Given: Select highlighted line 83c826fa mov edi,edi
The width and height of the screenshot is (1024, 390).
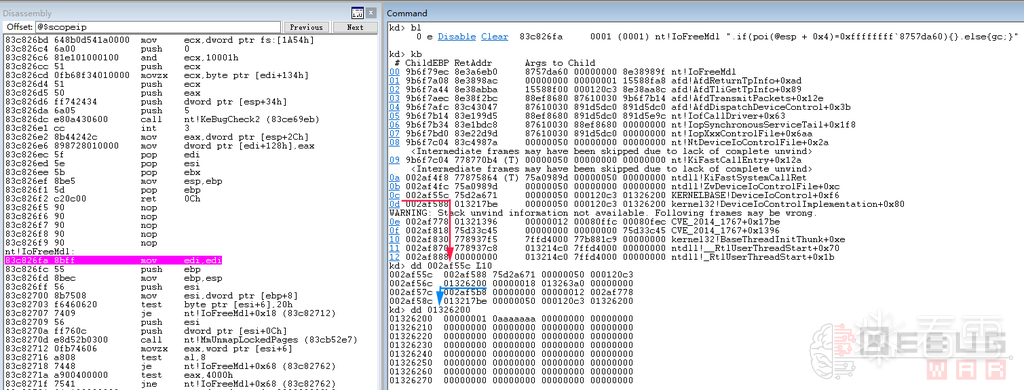Looking at the screenshot, I should (114, 260).
